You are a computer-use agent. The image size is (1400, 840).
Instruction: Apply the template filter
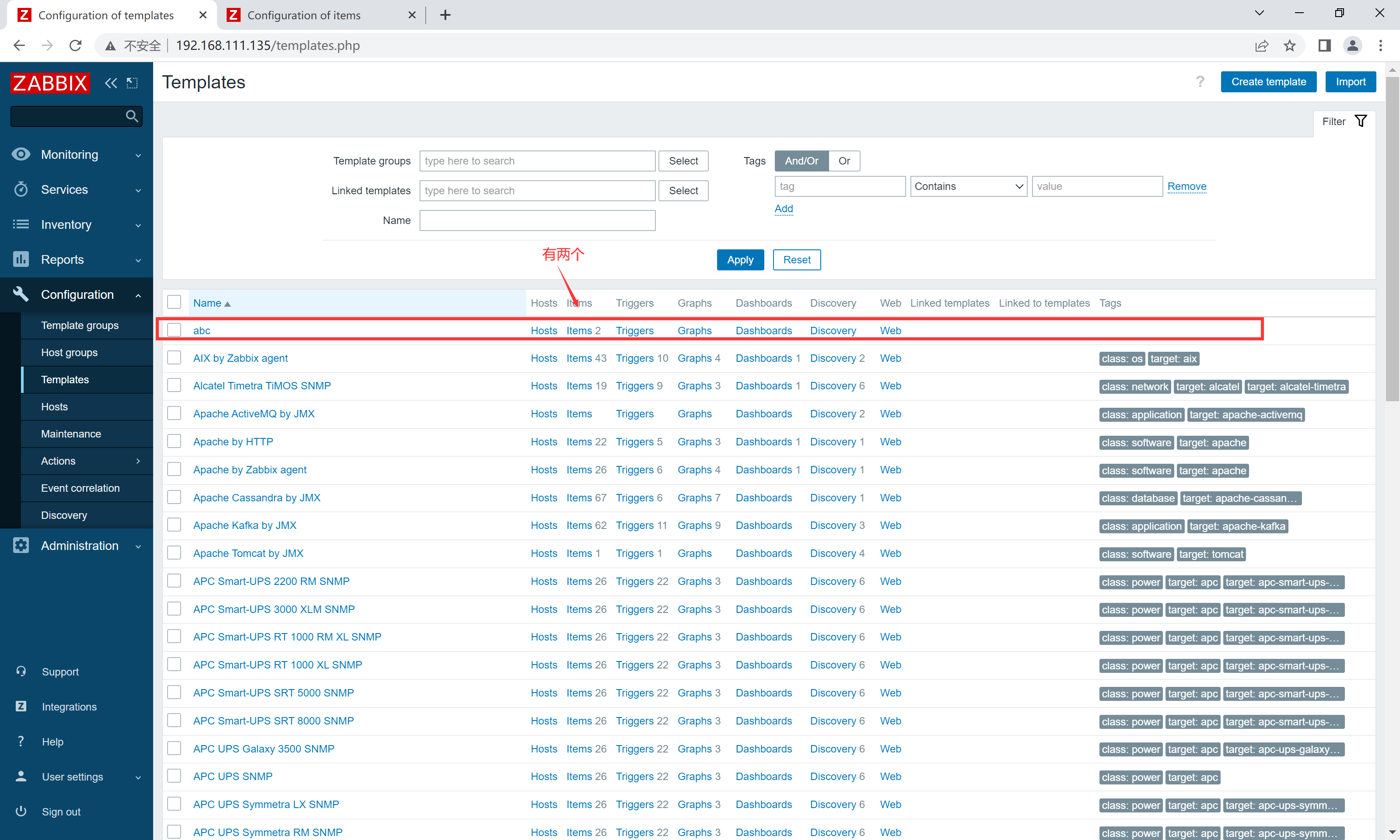[740, 259]
